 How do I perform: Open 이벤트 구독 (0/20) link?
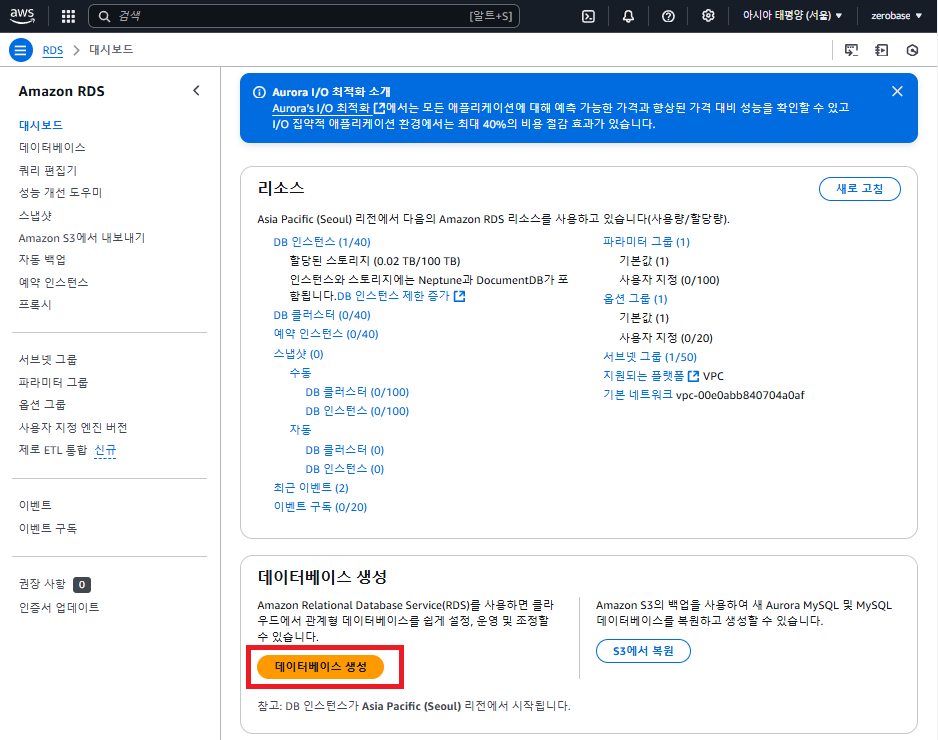tap(320, 507)
